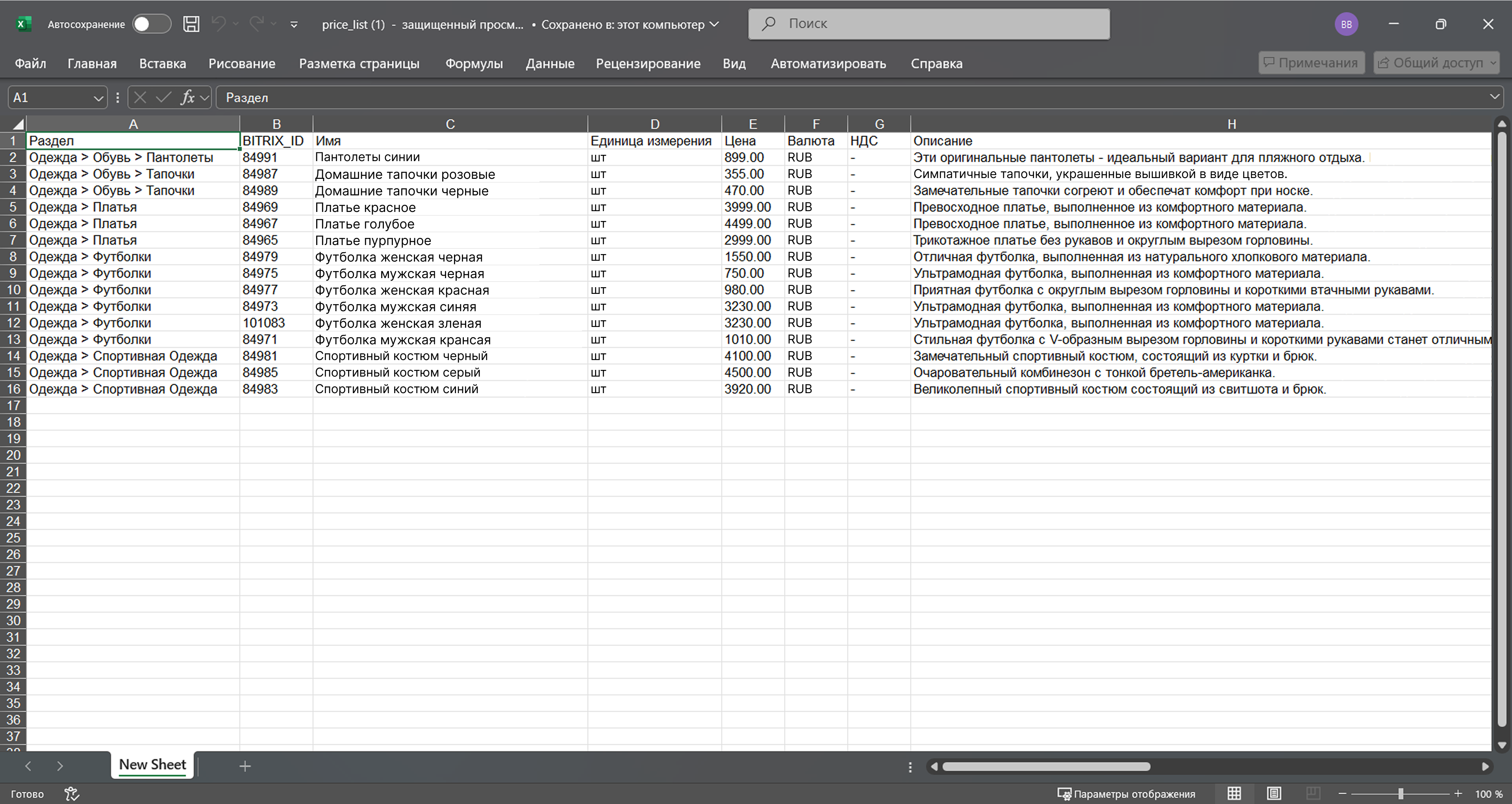
Task: Expand the formula bar chevron
Action: (x=1494, y=97)
